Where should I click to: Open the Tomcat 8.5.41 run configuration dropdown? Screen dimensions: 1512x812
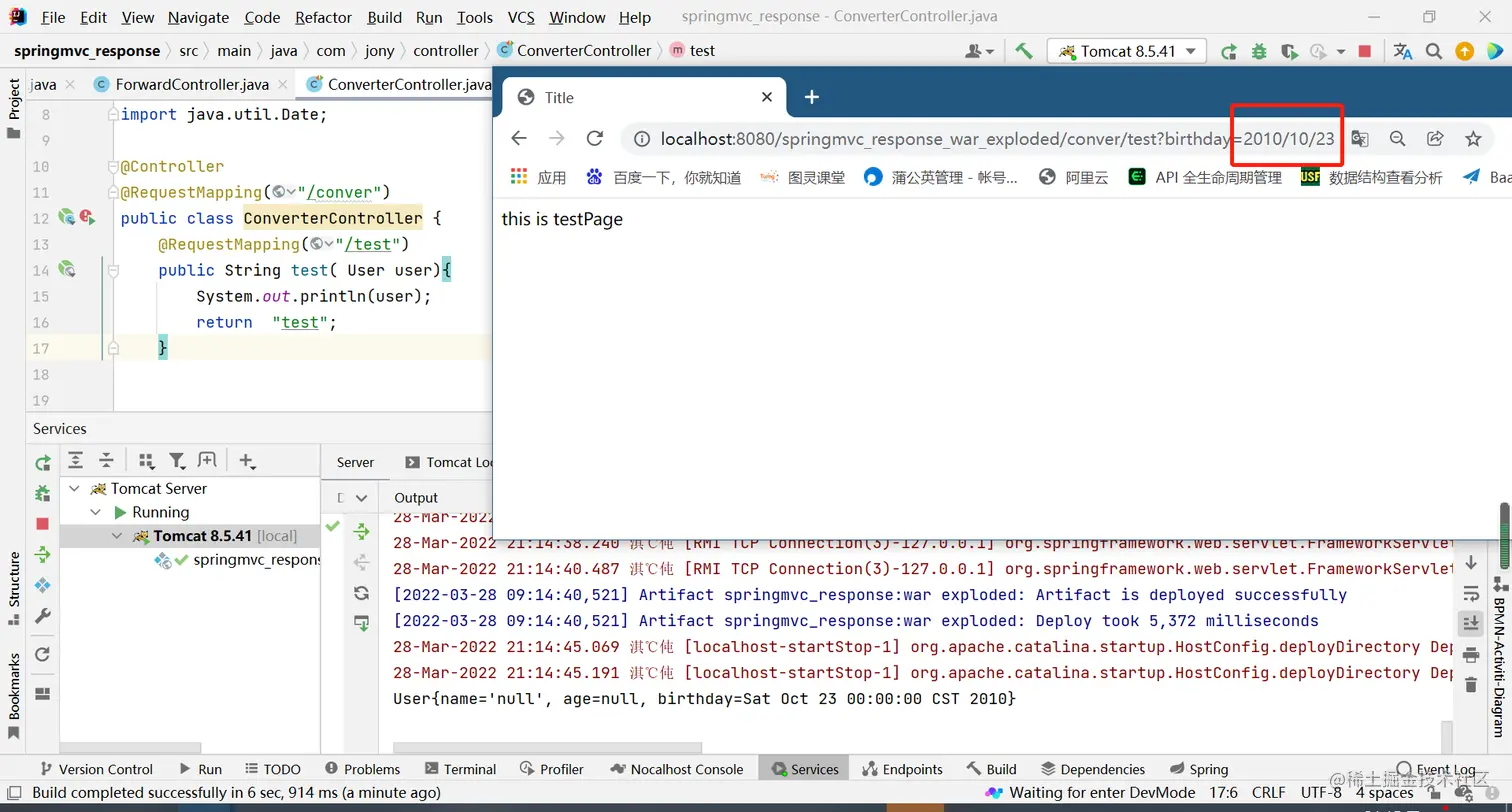point(1127,51)
